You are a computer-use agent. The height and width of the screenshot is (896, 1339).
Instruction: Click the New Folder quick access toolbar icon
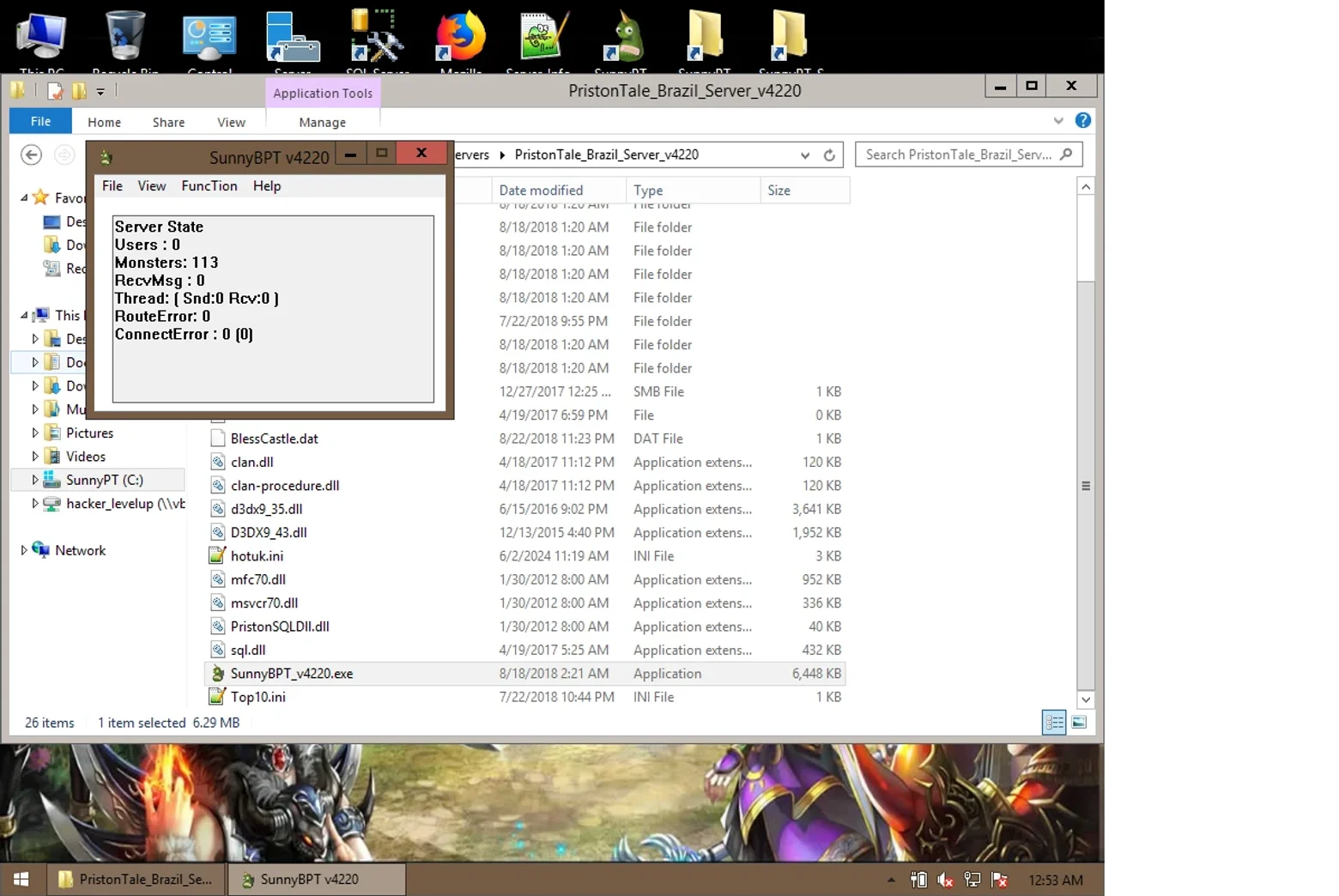[79, 90]
